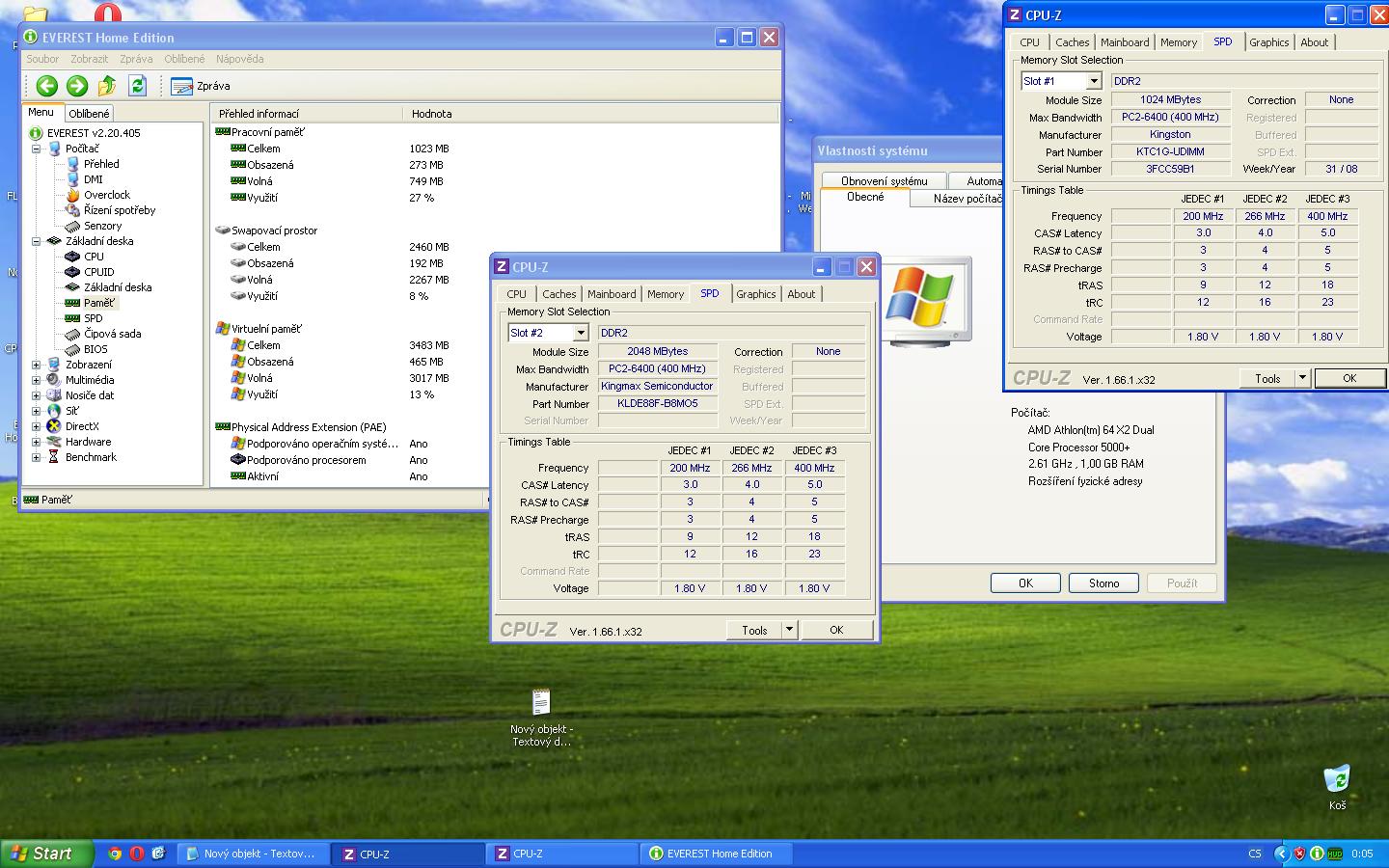The height and width of the screenshot is (868, 1389).
Task: Click Storno button in system properties dialog
Action: click(x=1103, y=583)
